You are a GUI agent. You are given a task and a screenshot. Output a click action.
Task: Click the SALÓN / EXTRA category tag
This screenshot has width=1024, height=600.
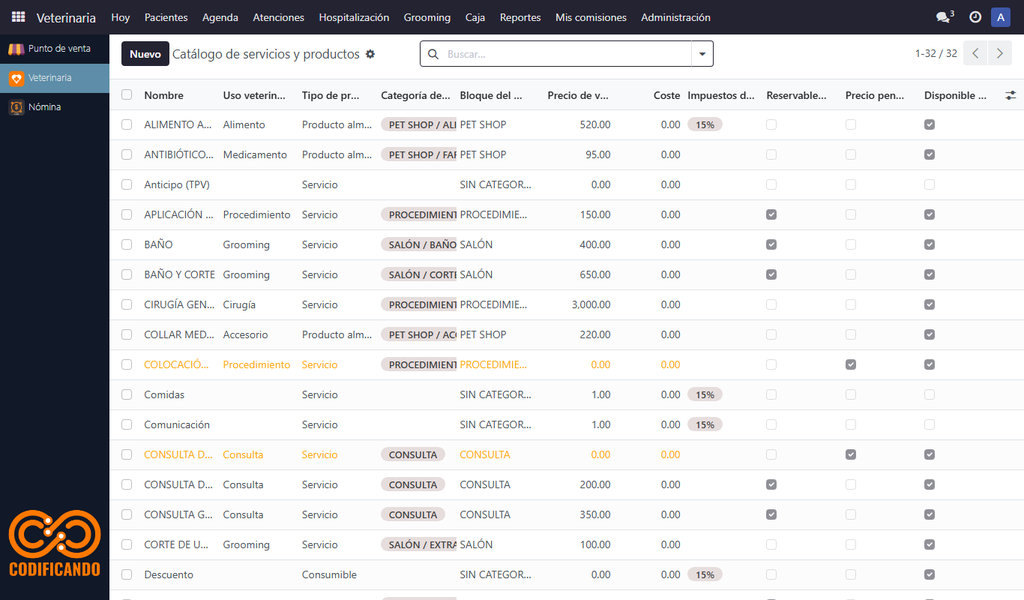coord(419,545)
